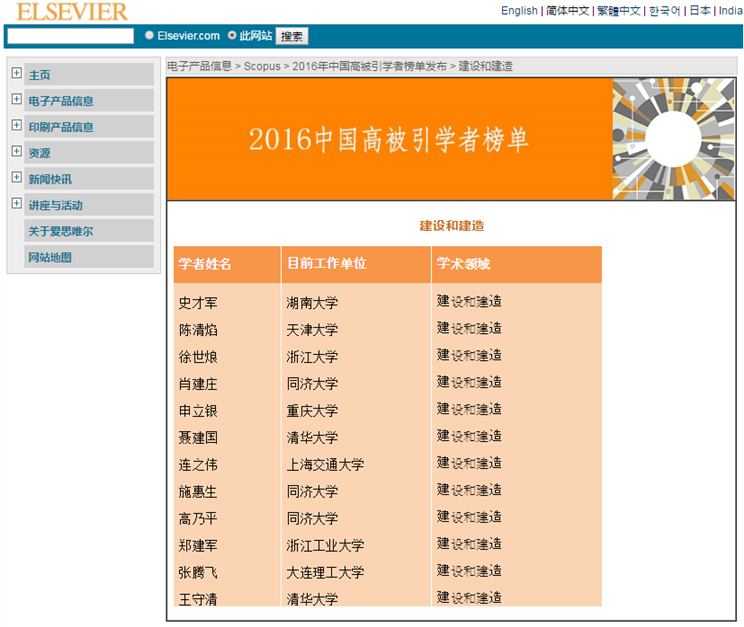744x627 pixels.
Task: Select scholar name 高乃平
Action: pos(198,518)
